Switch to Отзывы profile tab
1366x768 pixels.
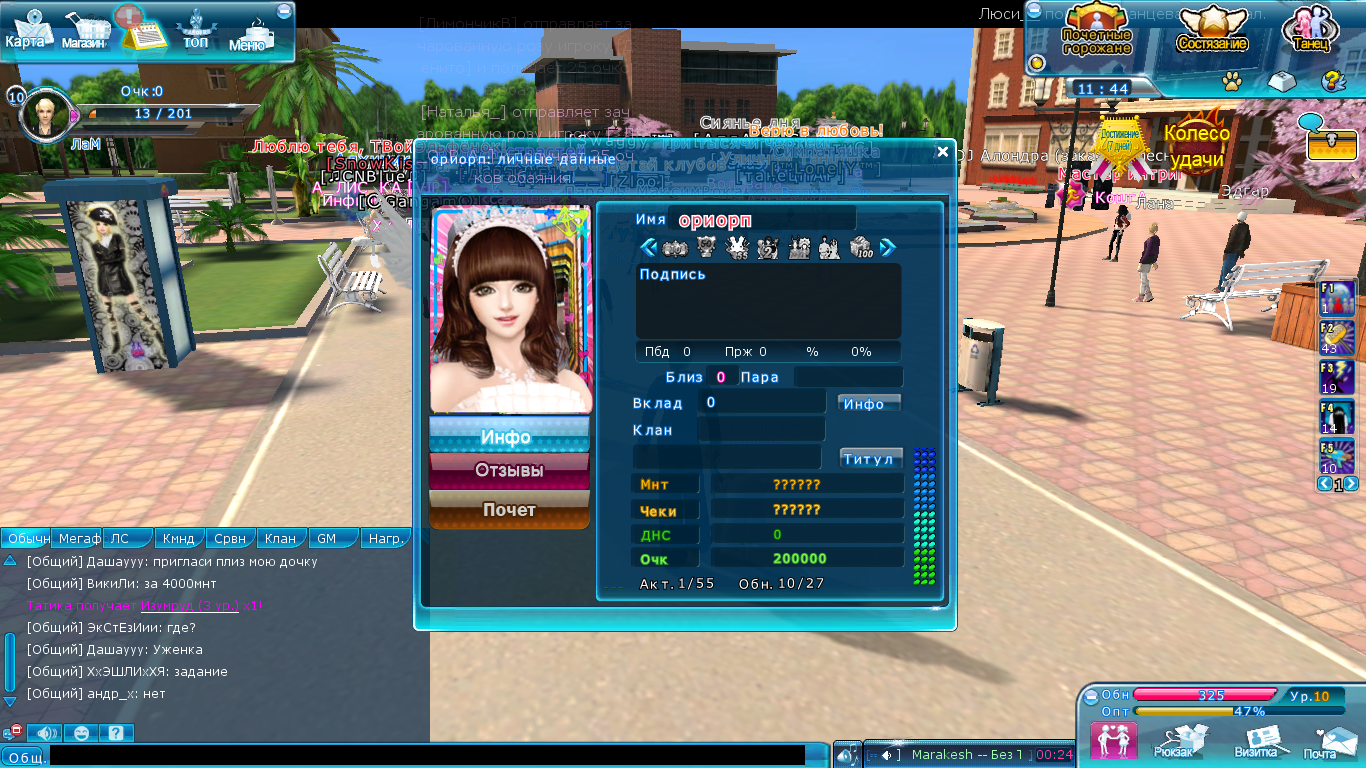pyautogui.click(x=509, y=470)
